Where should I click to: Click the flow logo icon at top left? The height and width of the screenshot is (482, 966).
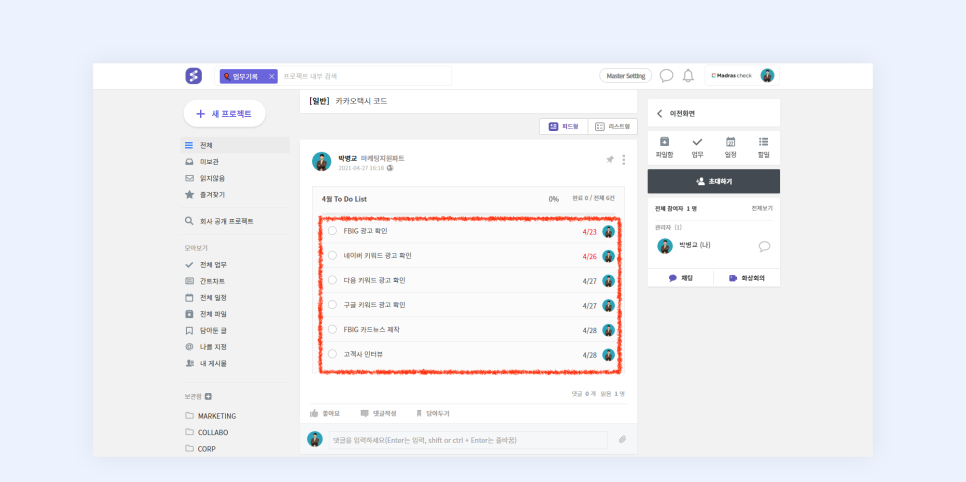[193, 76]
